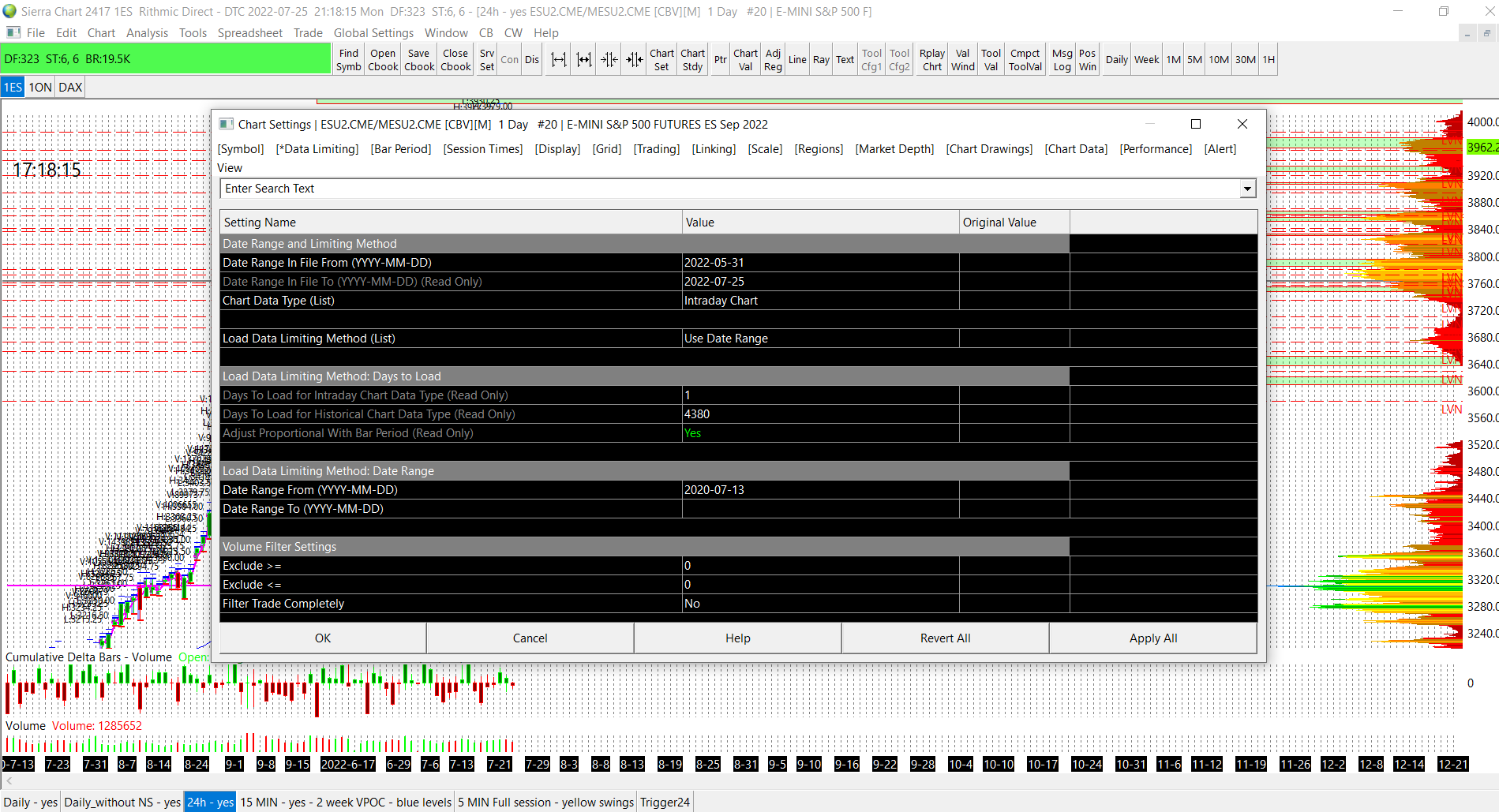Open Chart Data Type list value

click(819, 301)
